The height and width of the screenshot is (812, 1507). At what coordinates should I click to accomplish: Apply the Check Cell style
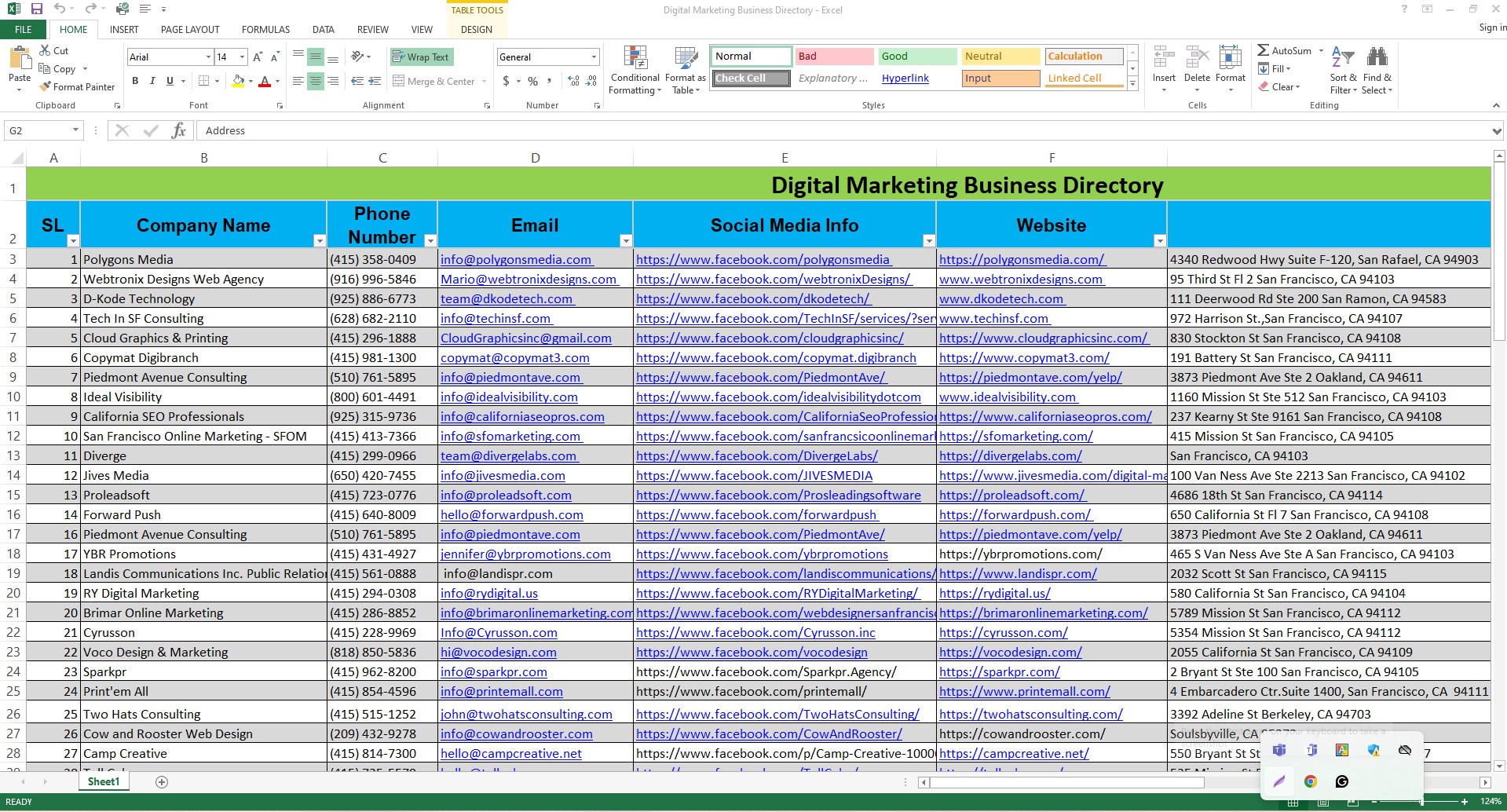[750, 78]
